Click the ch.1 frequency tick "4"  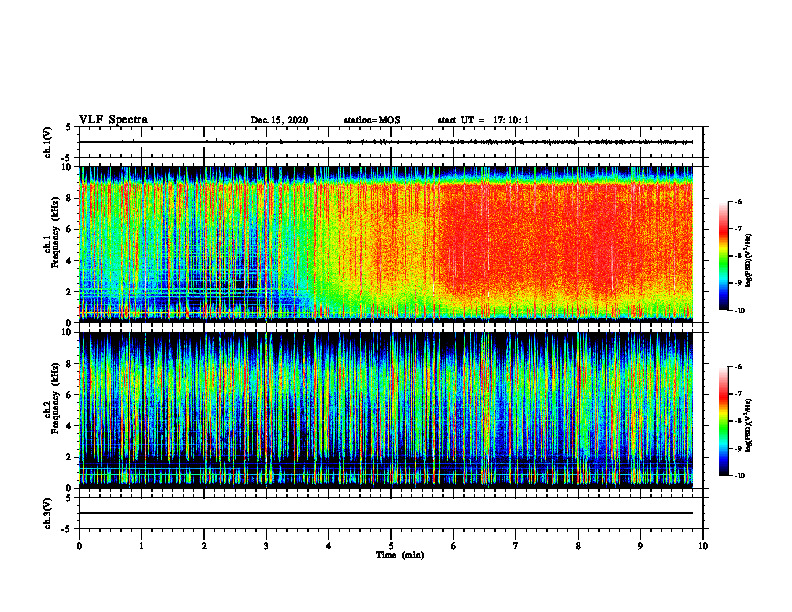coord(69,261)
